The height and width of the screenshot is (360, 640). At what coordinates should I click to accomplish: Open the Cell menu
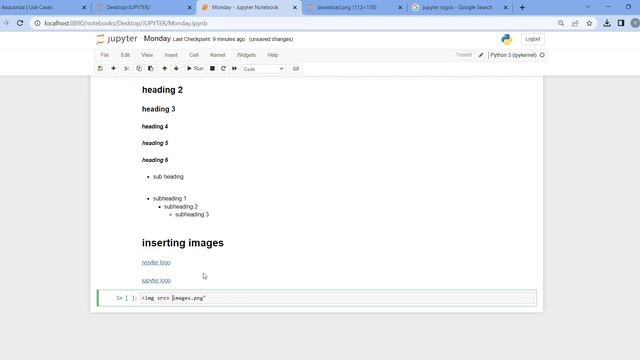click(x=194, y=55)
